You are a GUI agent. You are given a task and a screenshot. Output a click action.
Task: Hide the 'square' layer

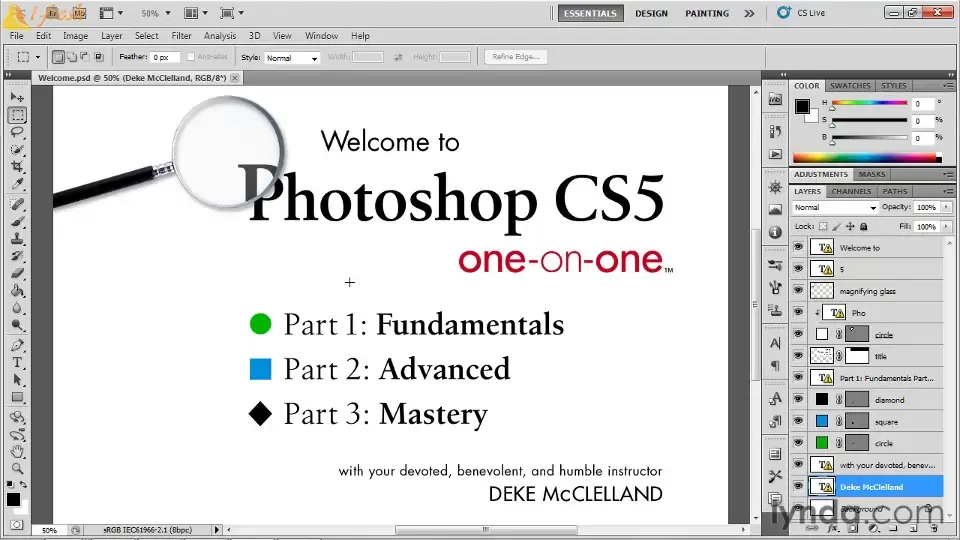[x=798, y=421]
